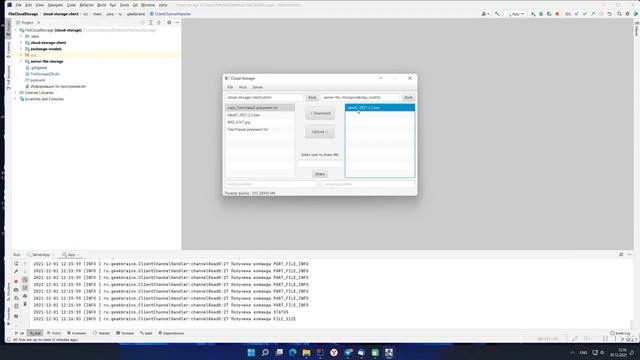Open Windows taskbar search
The image size is (640, 360).
click(265, 353)
